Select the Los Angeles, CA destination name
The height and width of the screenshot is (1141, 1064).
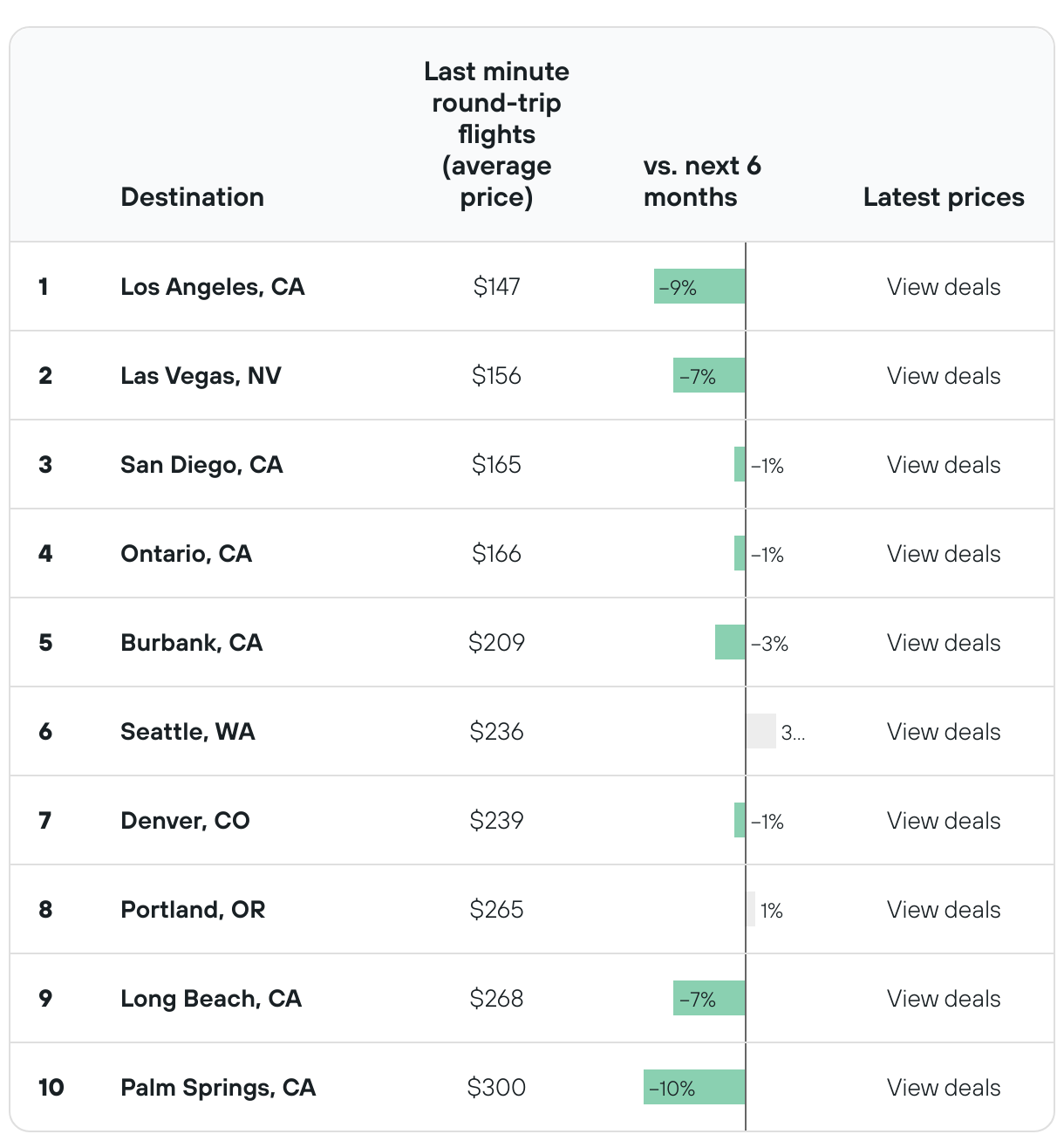(213, 287)
